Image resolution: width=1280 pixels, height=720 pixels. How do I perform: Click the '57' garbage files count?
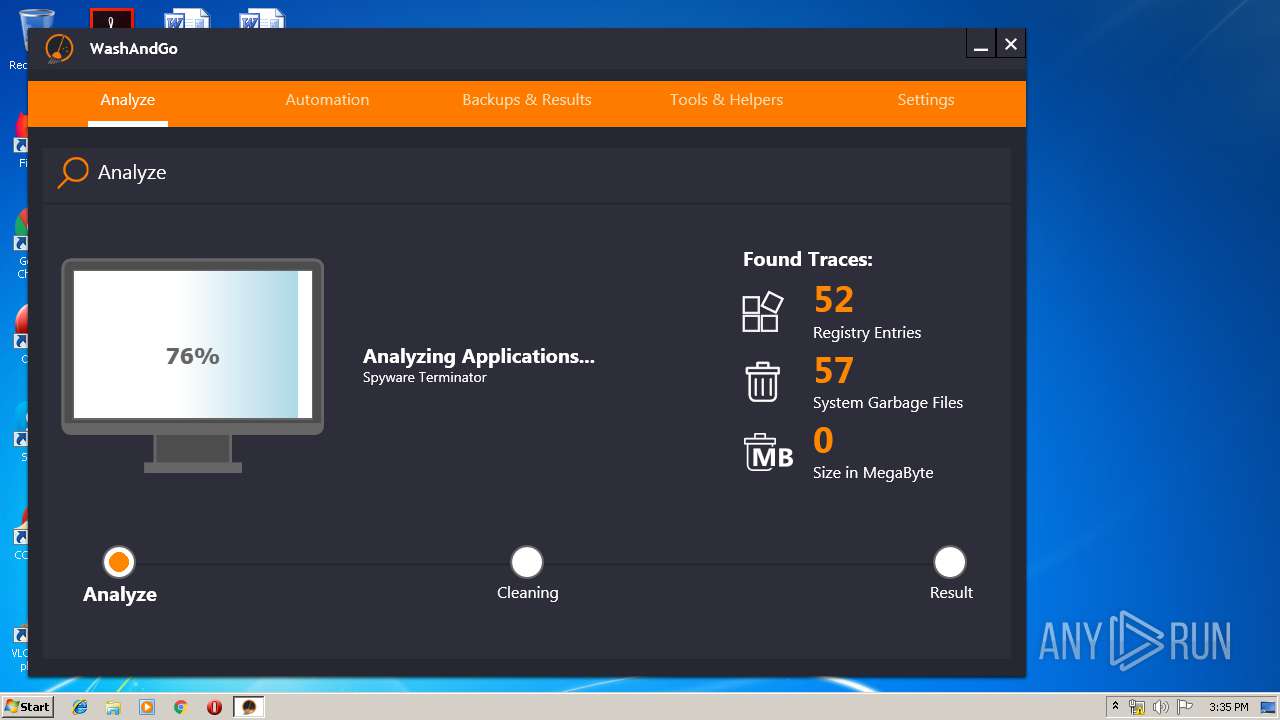coord(833,371)
